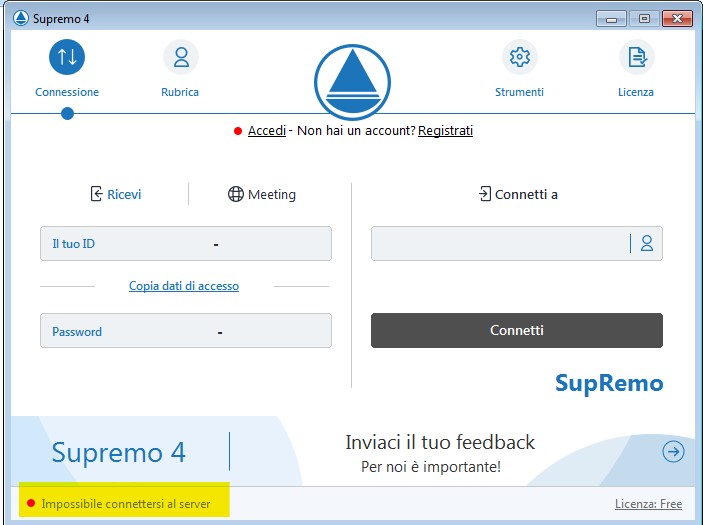Switch to the Ricevi tab
Screen dimensions: 703x525
coord(116,194)
